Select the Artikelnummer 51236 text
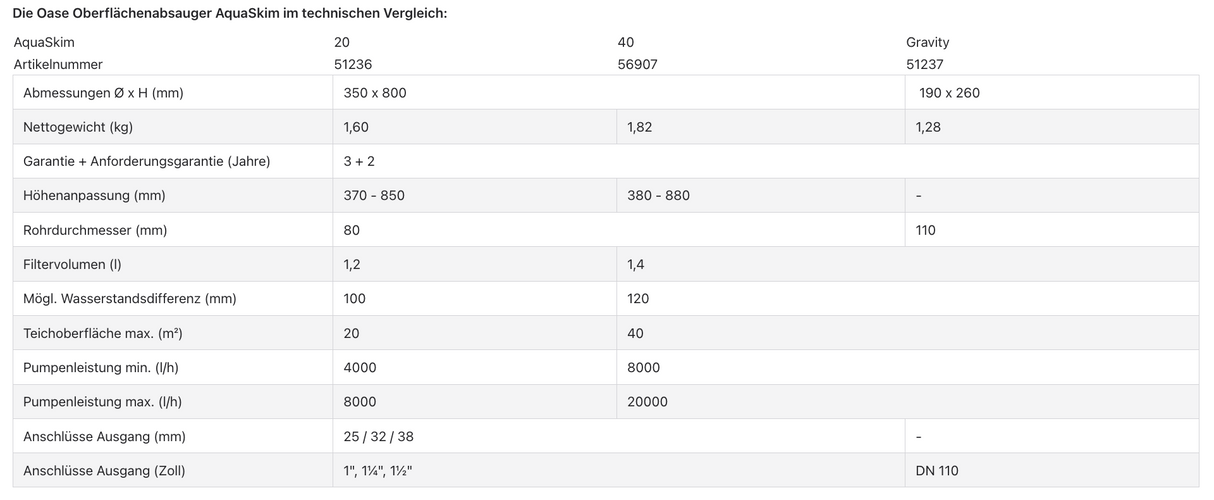The image size is (1214, 500). (x=353, y=64)
